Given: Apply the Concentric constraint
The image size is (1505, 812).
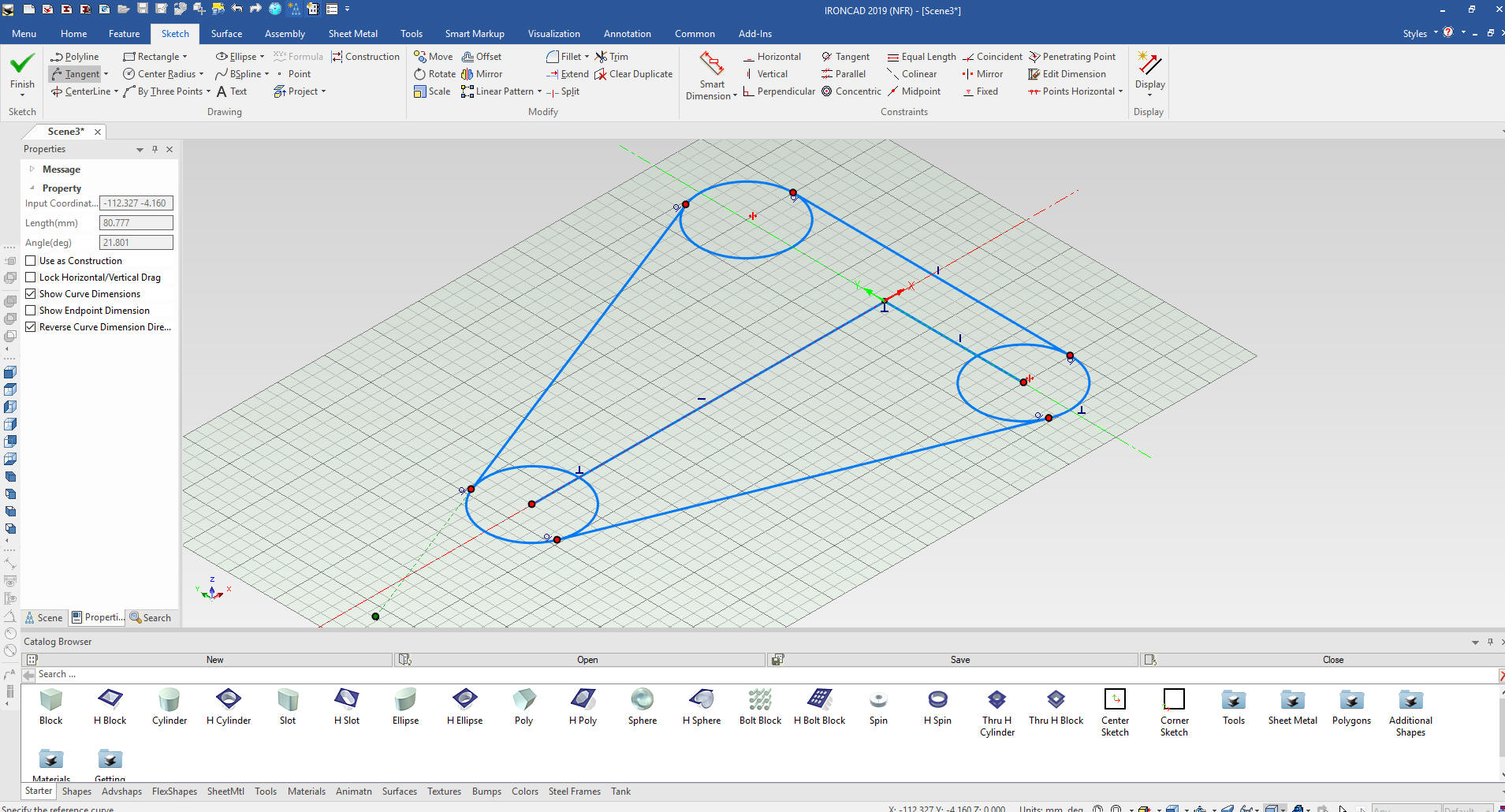Looking at the screenshot, I should tap(851, 91).
